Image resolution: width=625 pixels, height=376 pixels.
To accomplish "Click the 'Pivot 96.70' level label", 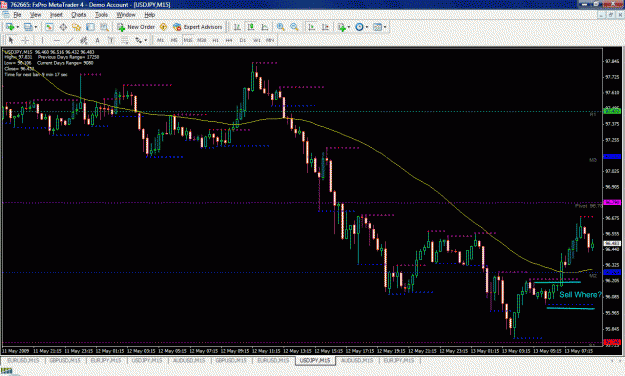I will (x=589, y=206).
